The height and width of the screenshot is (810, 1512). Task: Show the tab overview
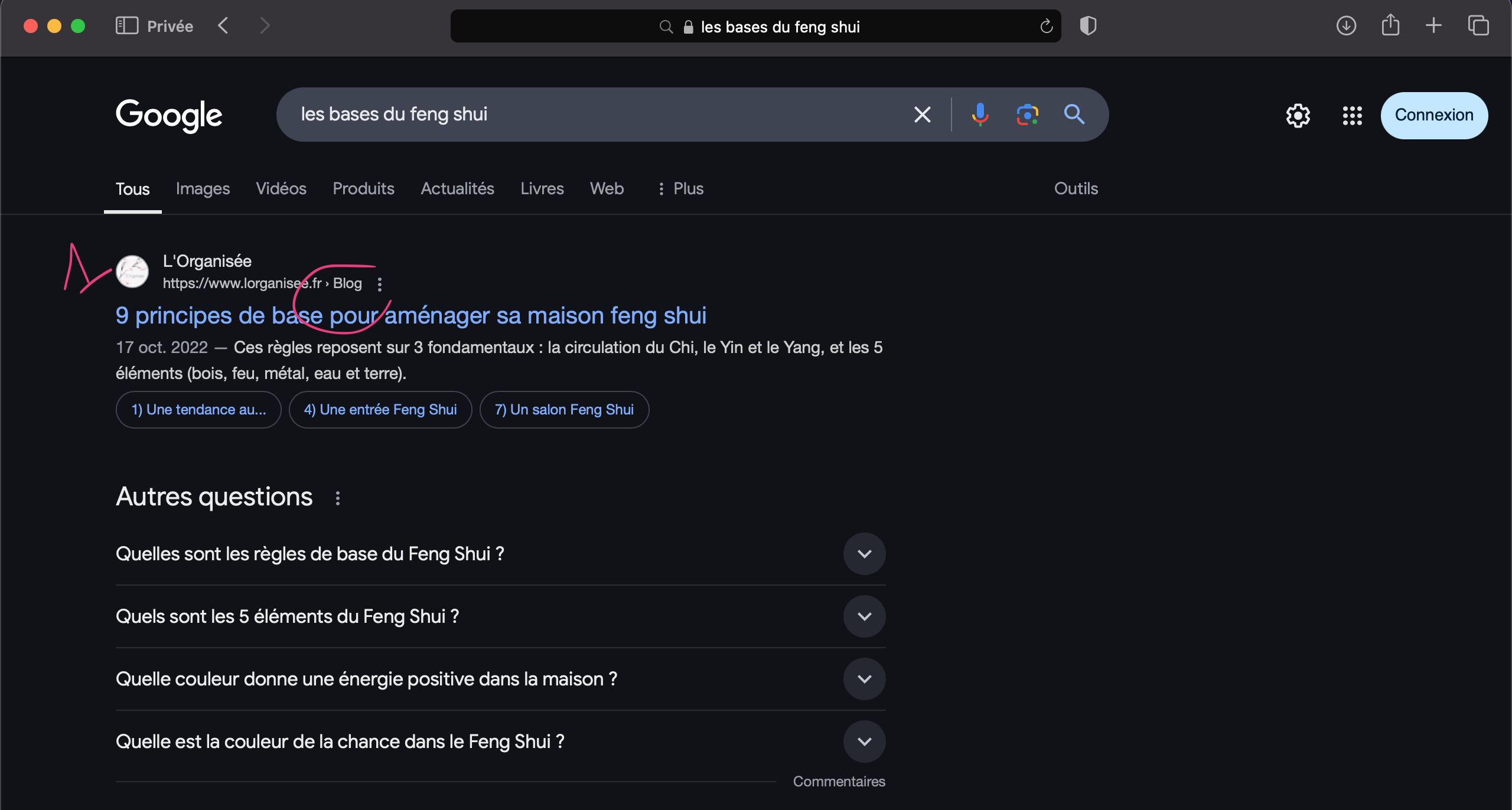click(1478, 25)
